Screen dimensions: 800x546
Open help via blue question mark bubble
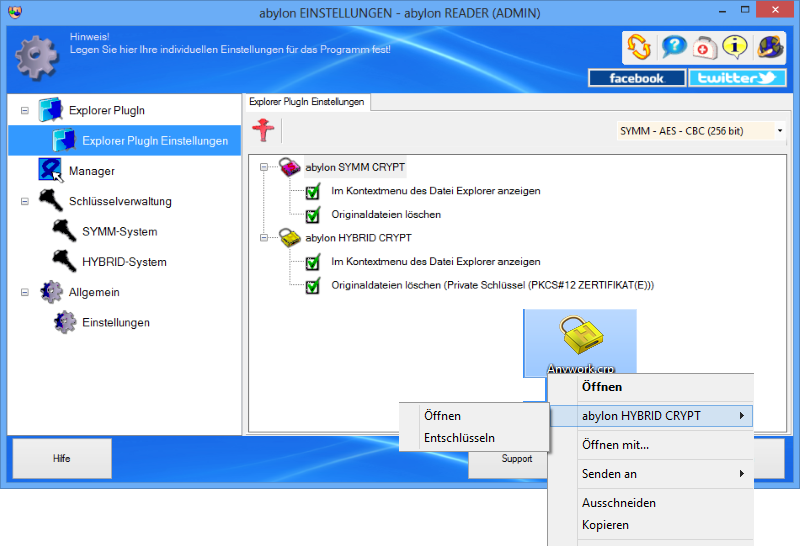[x=673, y=47]
